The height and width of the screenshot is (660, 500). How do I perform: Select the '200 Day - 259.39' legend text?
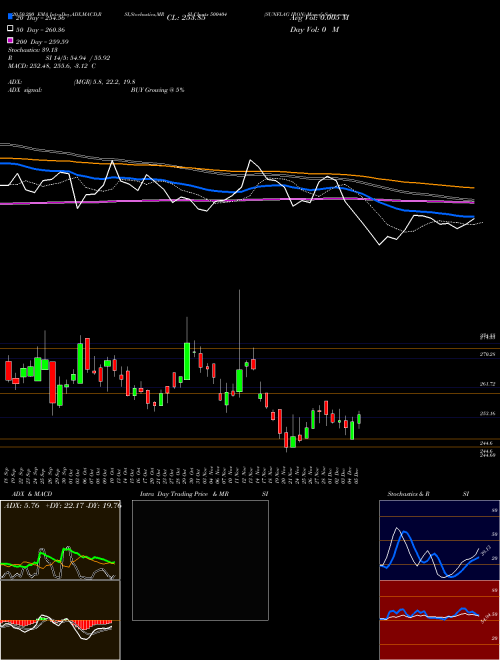[x=43, y=42]
